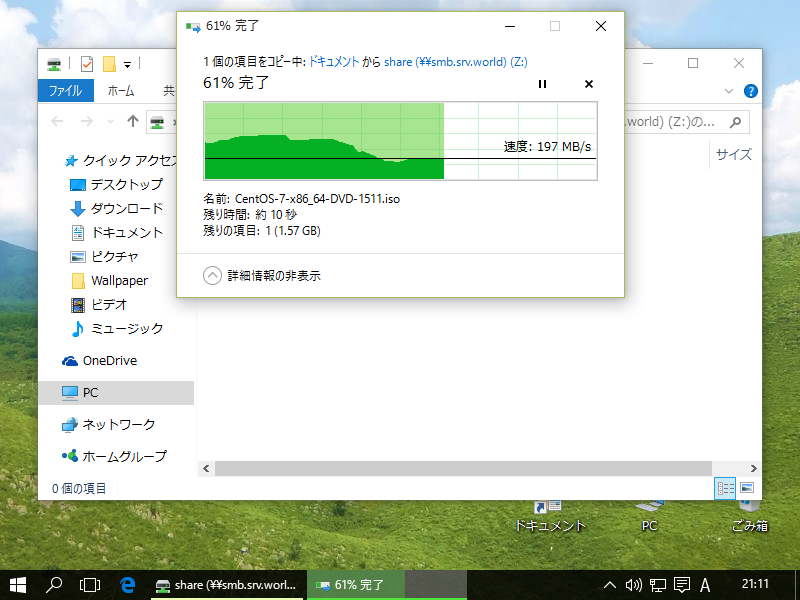Open the quick access toolbar dropdown arrow
The height and width of the screenshot is (600, 800).
pos(128,65)
